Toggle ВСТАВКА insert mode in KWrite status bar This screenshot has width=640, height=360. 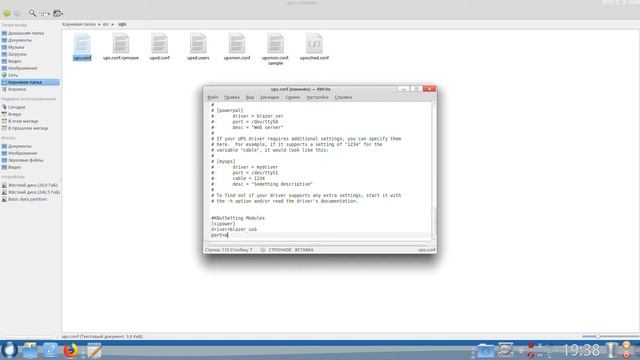click(x=304, y=249)
